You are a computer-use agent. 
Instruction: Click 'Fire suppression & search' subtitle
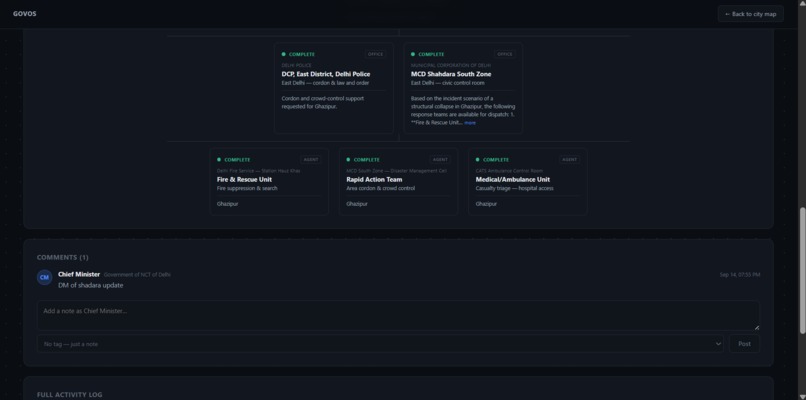pos(247,189)
